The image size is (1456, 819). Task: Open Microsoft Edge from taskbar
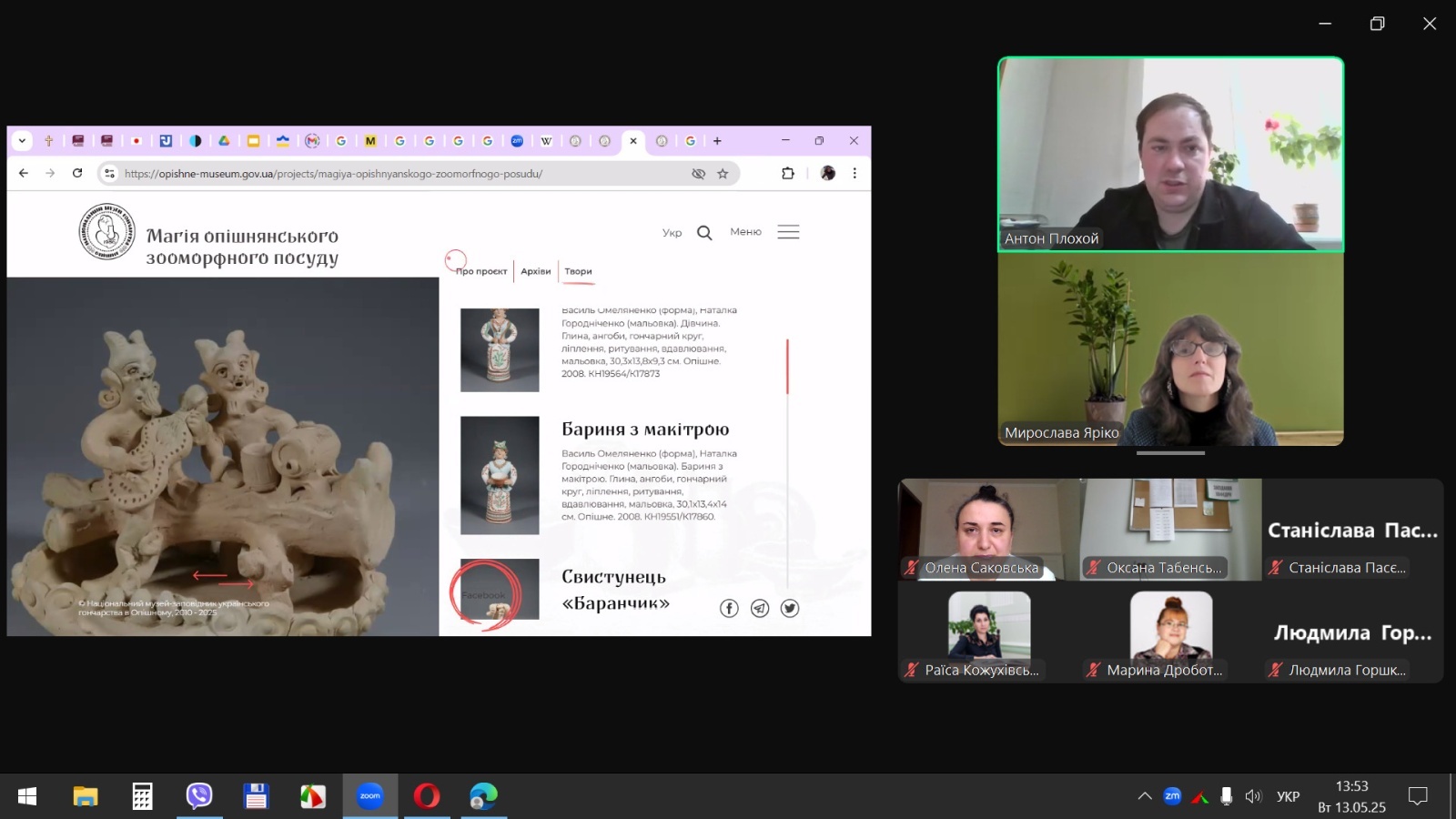click(x=483, y=796)
